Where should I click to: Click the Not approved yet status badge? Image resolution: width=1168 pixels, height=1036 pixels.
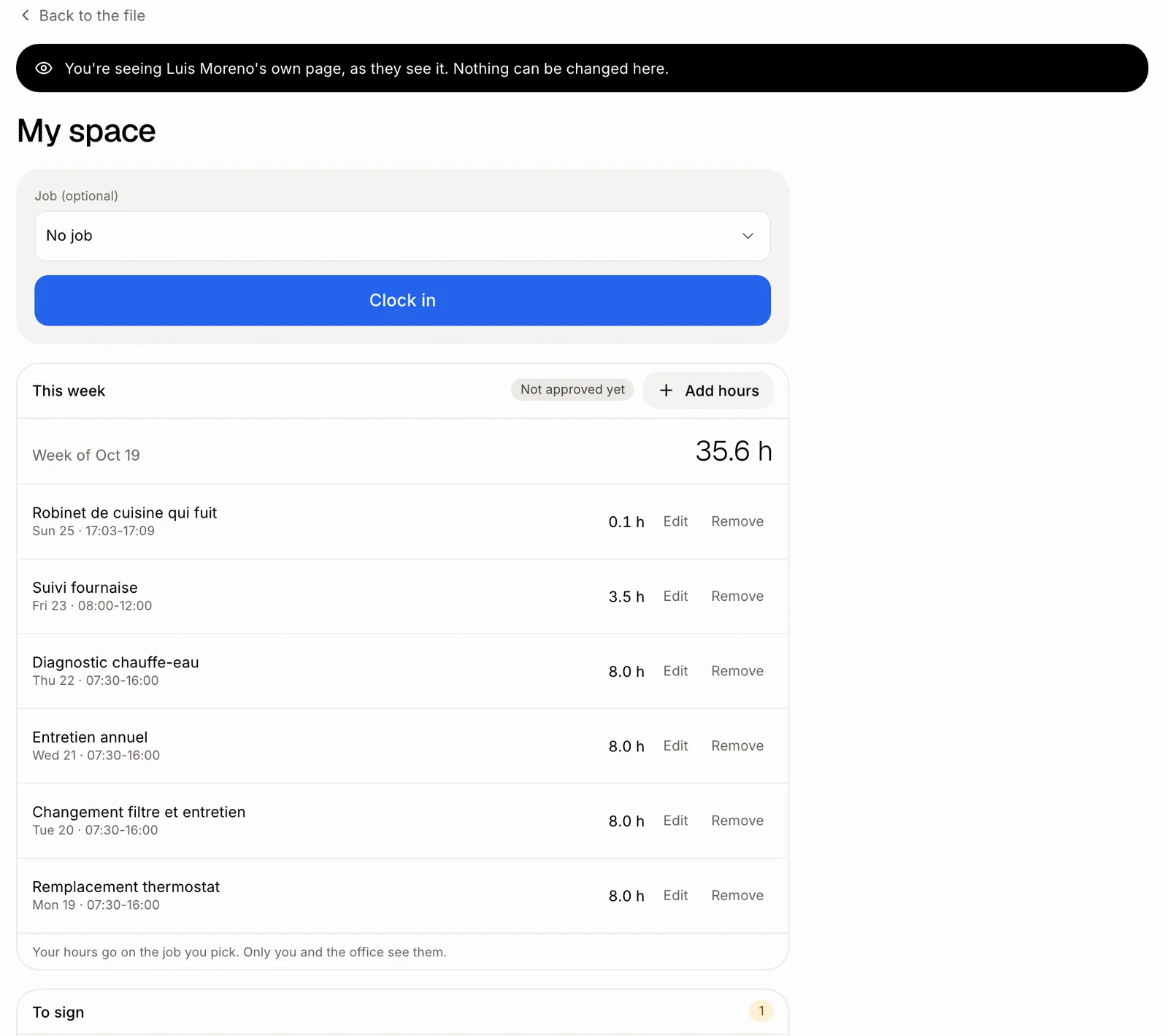572,390
